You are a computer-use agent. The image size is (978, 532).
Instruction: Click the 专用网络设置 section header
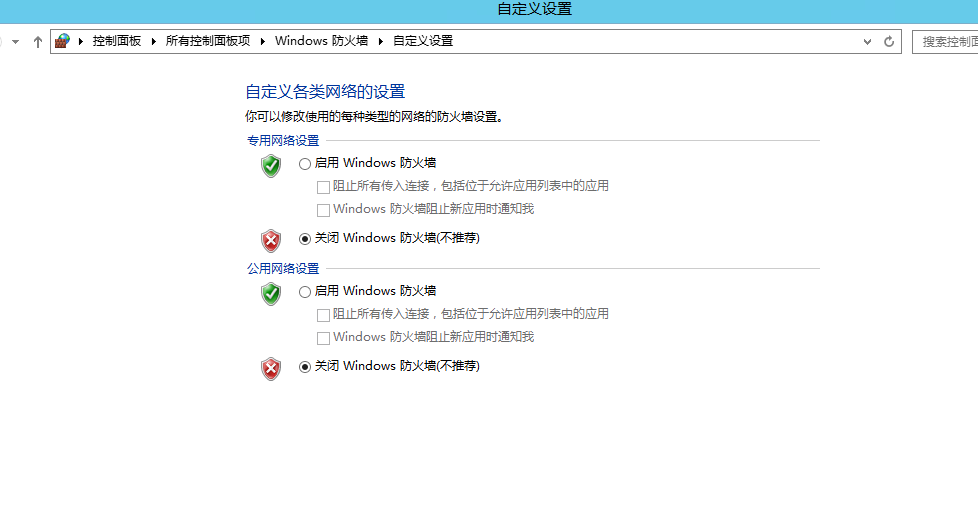(x=283, y=140)
